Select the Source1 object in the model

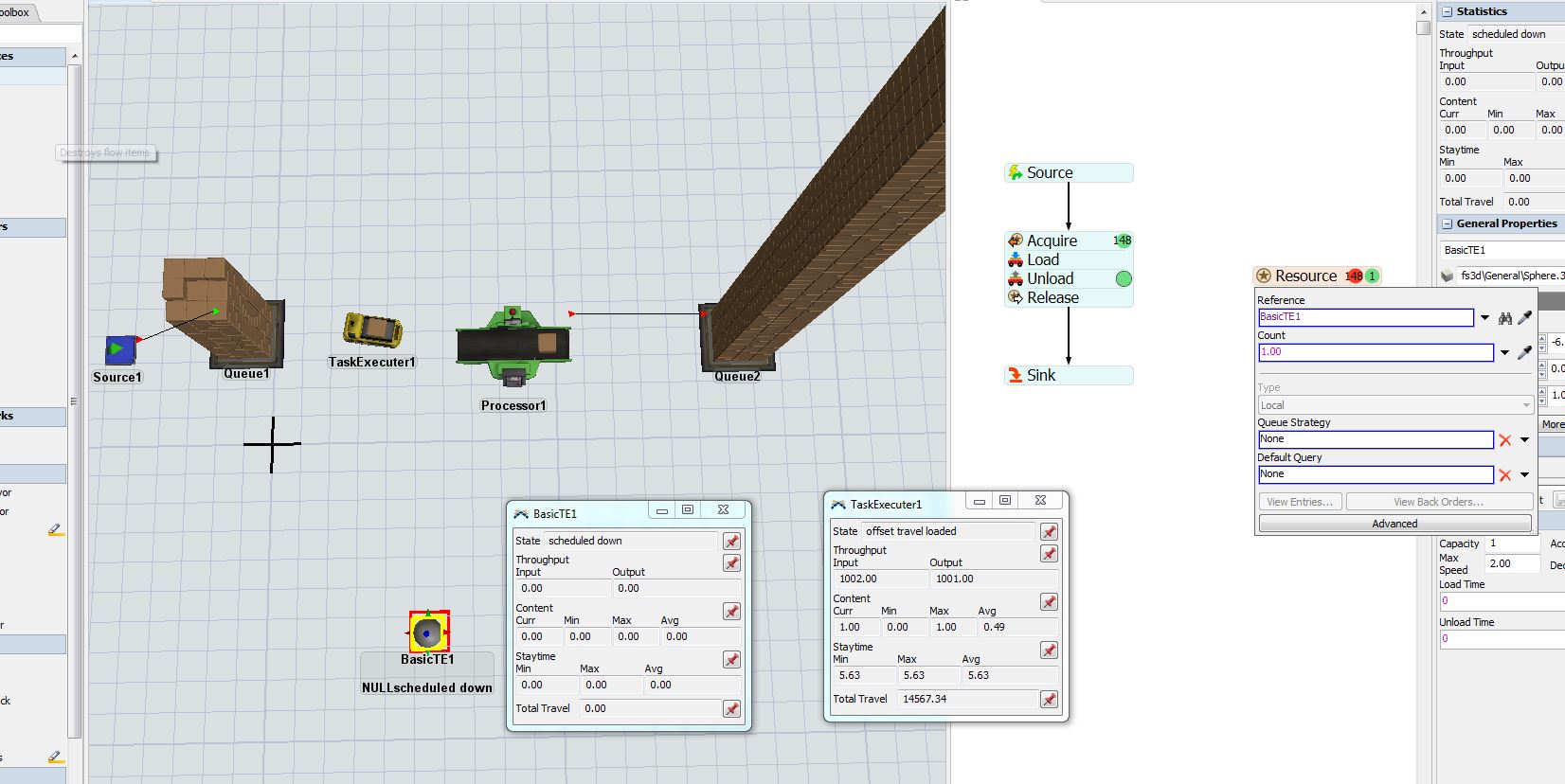coord(119,349)
